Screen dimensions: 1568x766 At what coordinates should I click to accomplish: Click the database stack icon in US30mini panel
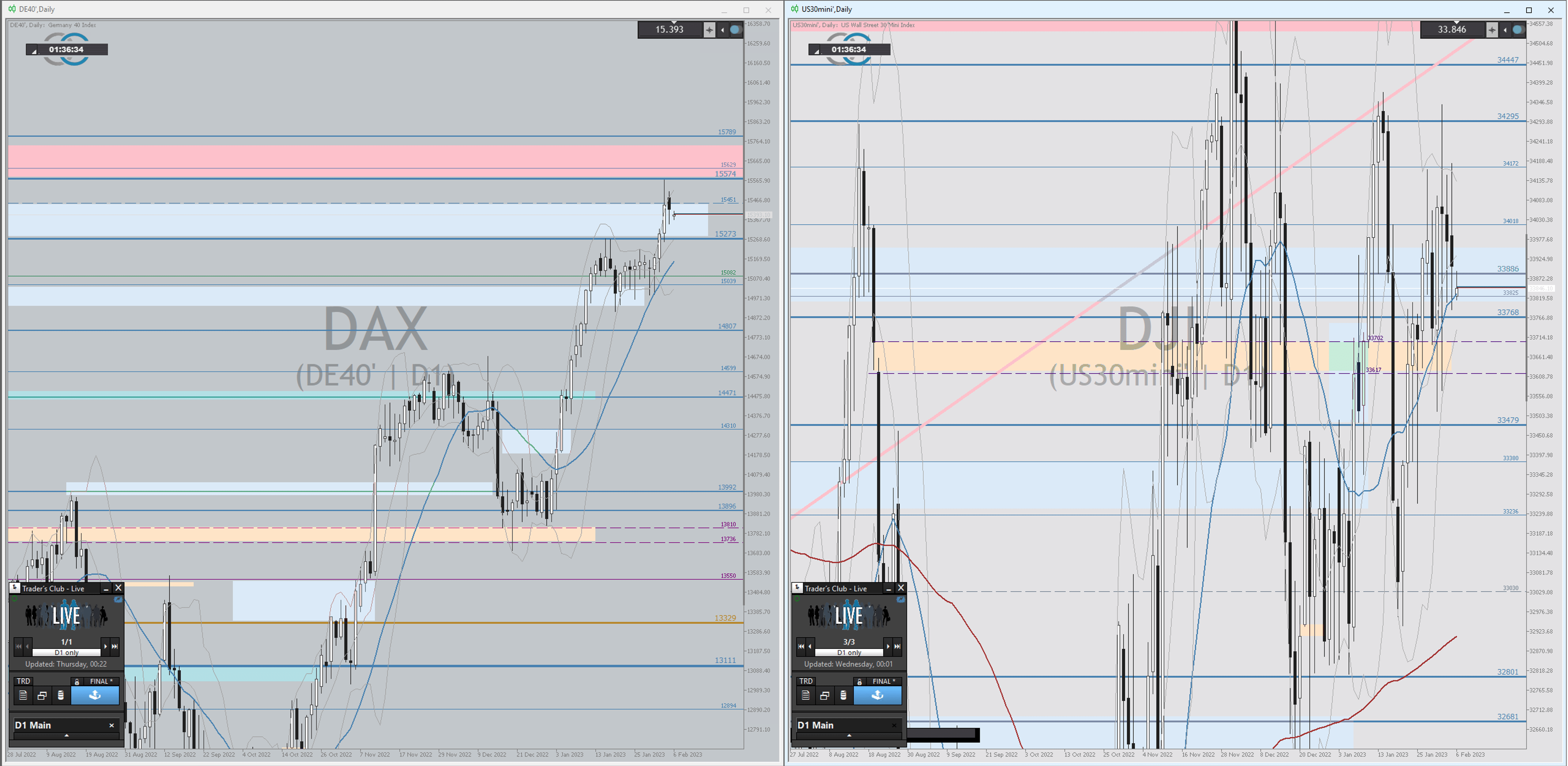(x=844, y=695)
